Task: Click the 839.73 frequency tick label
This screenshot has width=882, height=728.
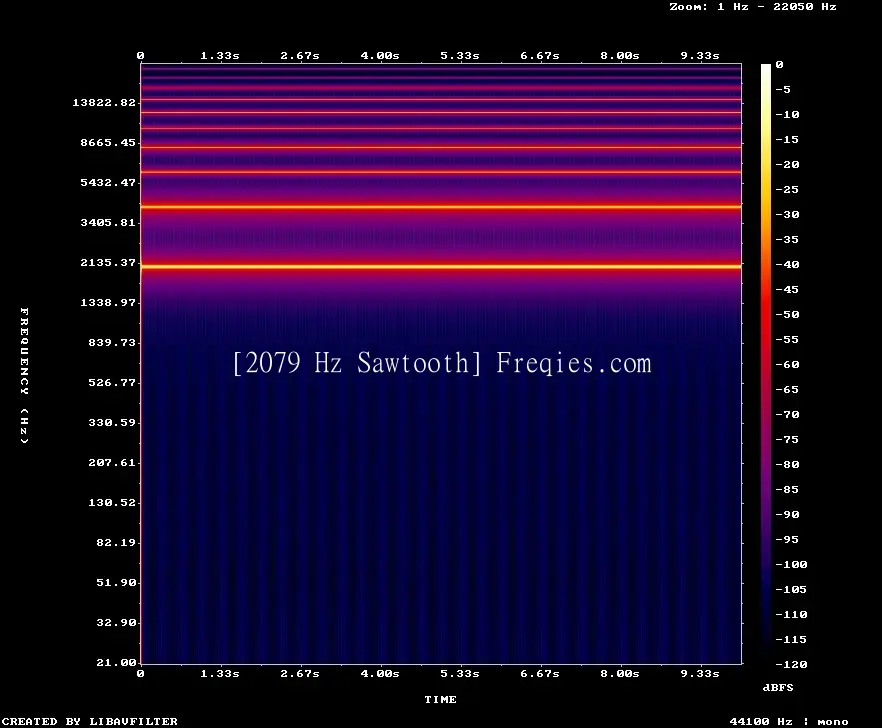Action: [x=112, y=342]
